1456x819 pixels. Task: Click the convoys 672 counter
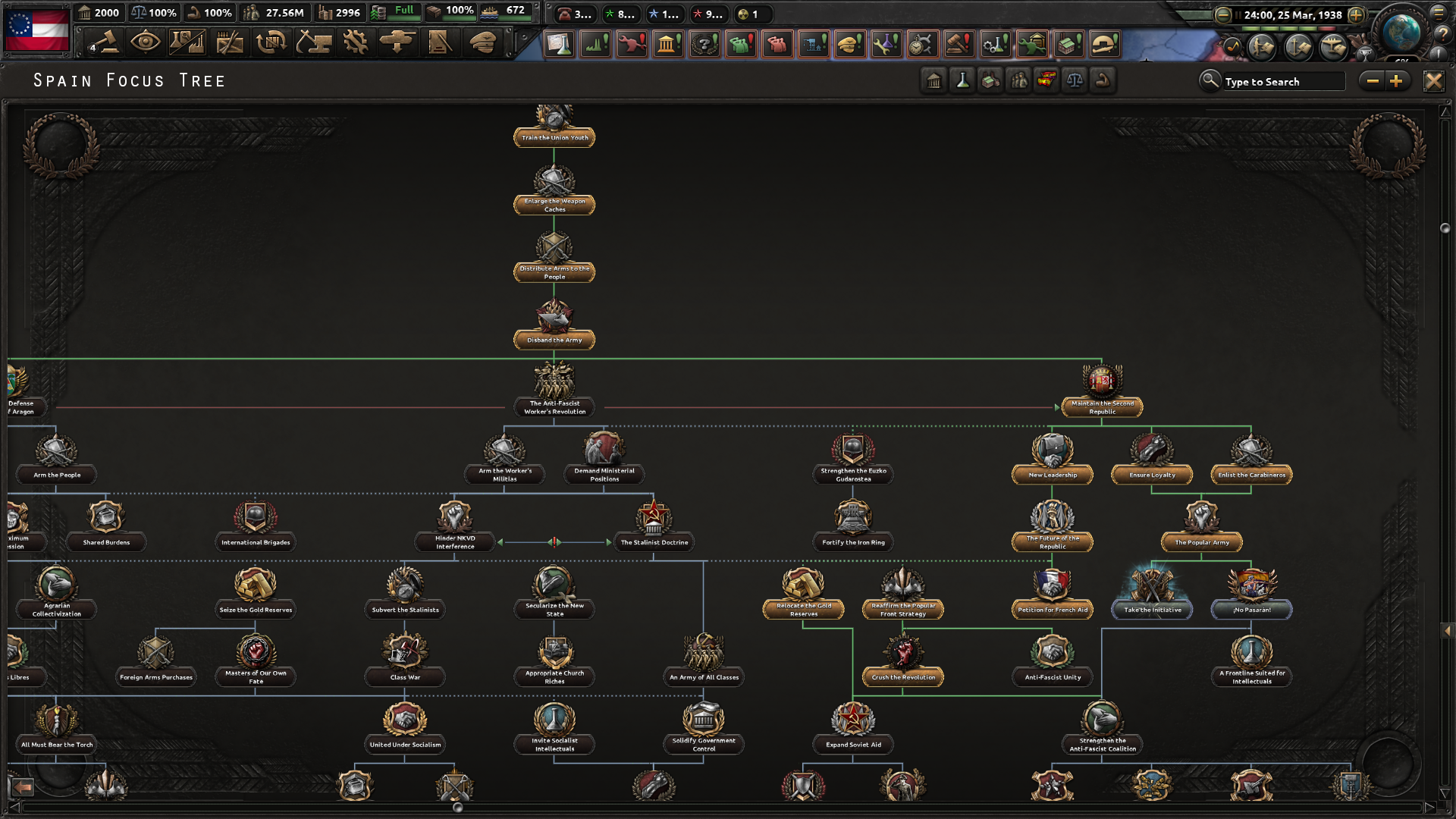[x=506, y=11]
